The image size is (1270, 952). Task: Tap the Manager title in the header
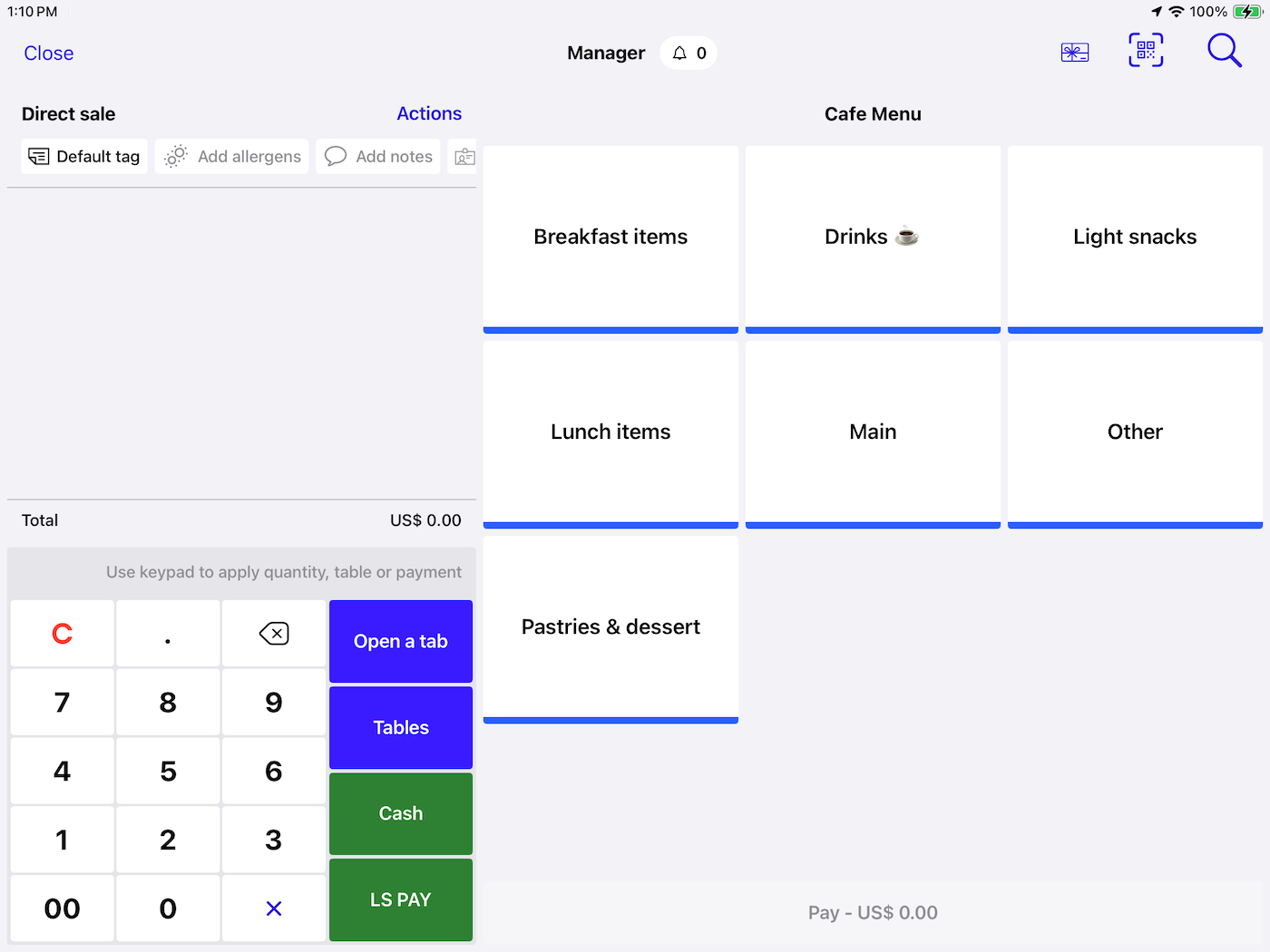click(x=605, y=53)
